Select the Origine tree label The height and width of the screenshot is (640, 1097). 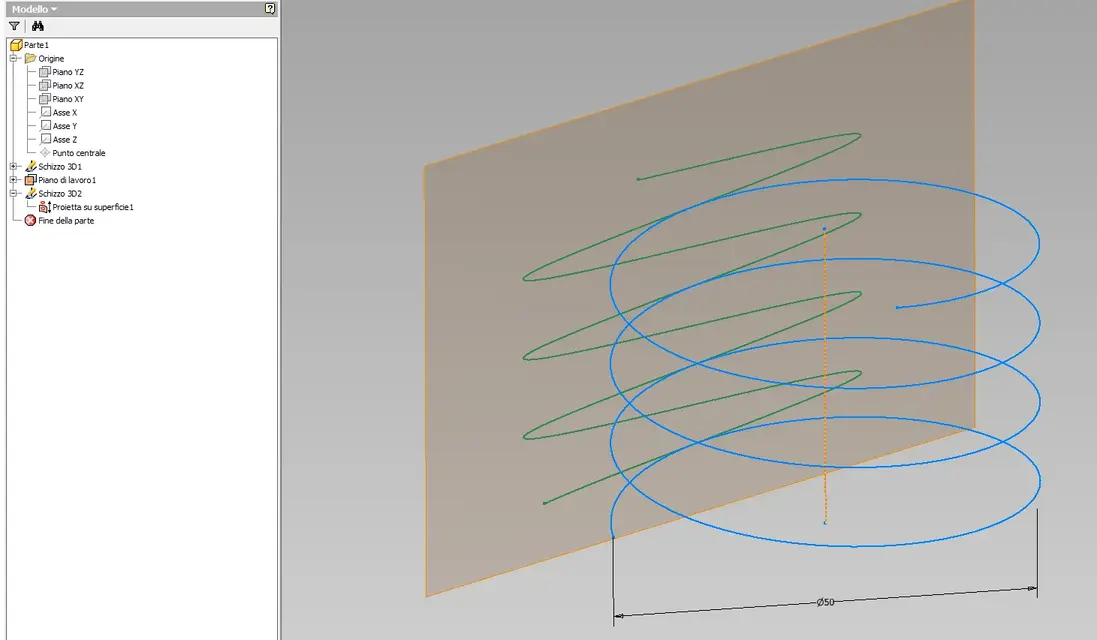click(x=51, y=59)
